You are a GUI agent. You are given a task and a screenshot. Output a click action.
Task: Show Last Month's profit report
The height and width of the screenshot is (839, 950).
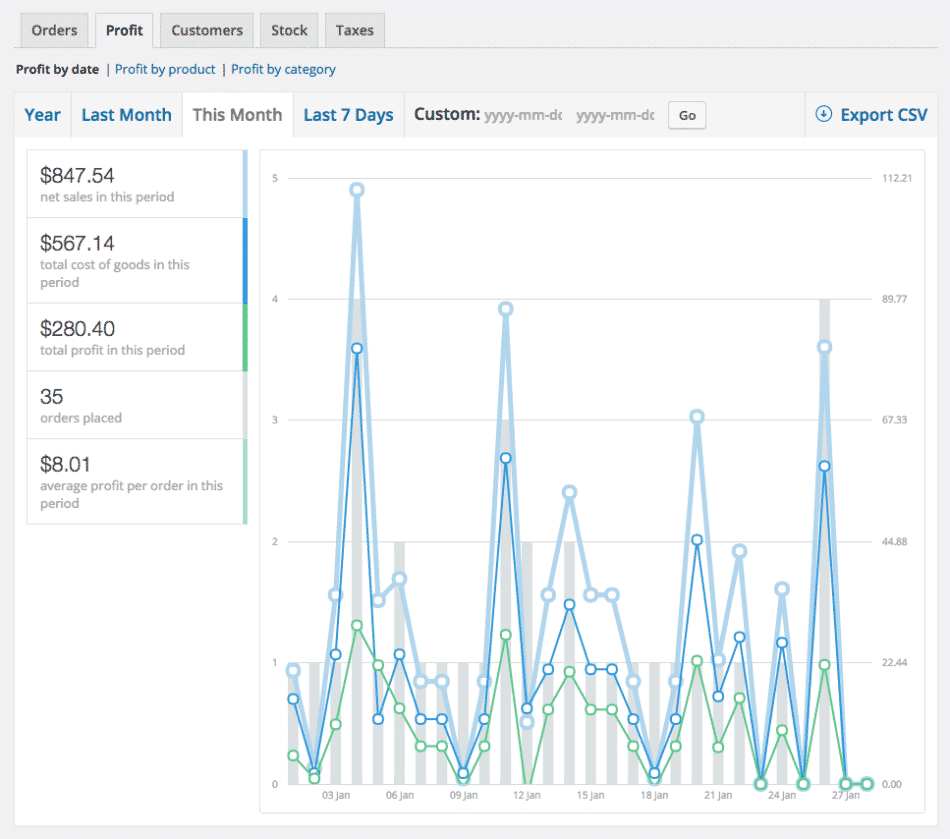126,115
